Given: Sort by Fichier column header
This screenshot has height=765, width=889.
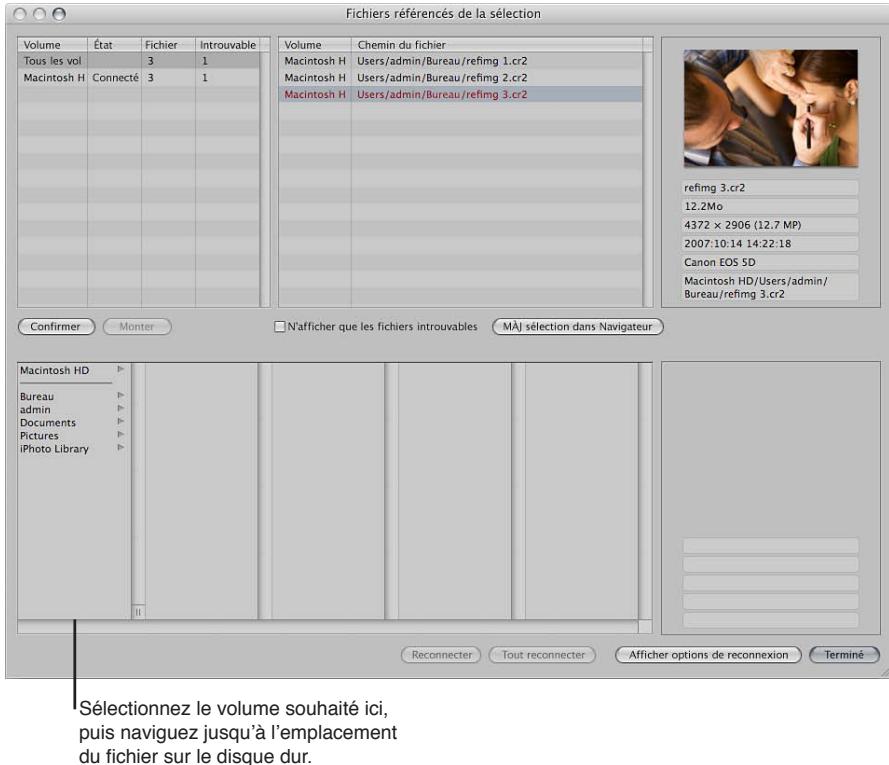Looking at the screenshot, I should coord(168,45).
